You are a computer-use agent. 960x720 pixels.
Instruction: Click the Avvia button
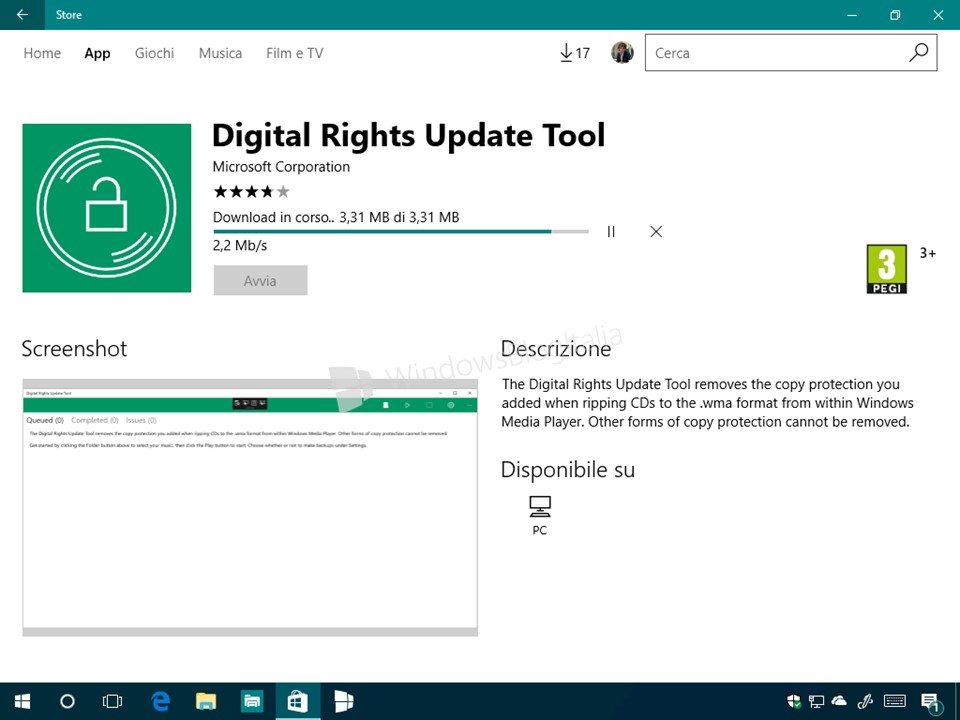click(260, 280)
